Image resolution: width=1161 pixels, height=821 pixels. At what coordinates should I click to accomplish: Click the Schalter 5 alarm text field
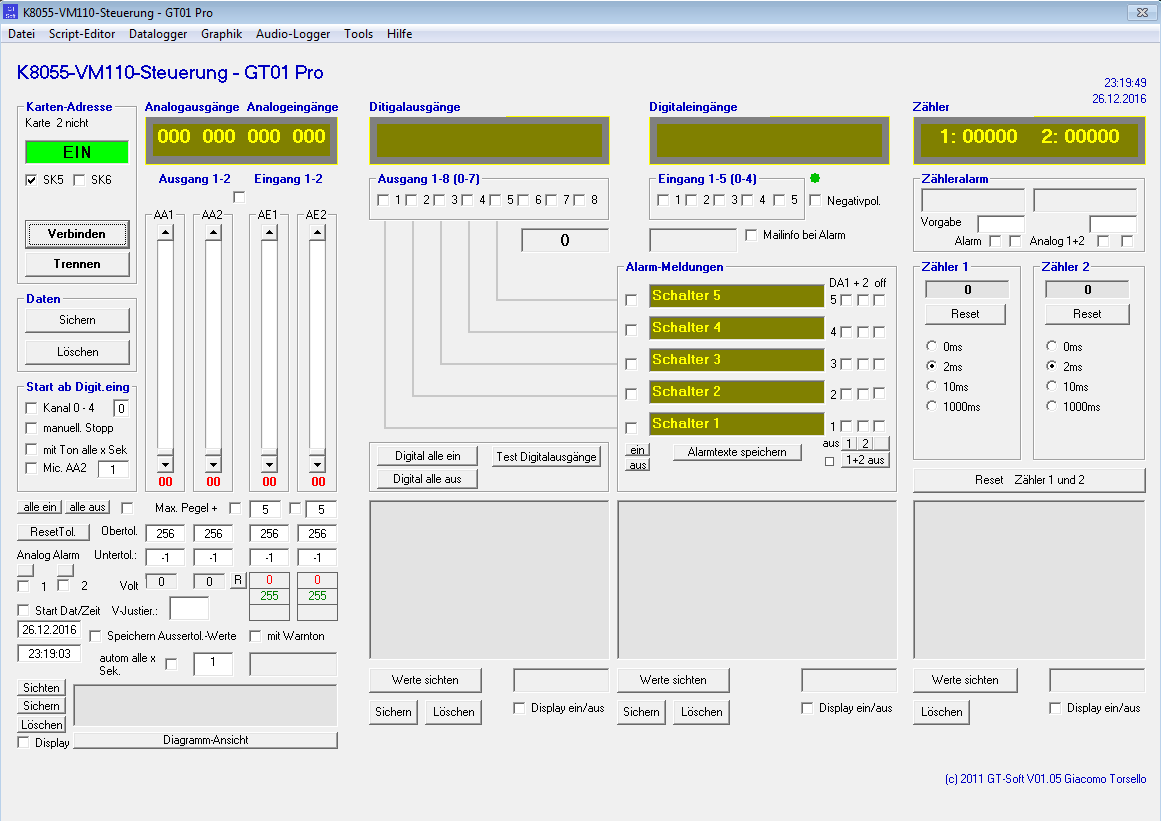coord(737,296)
